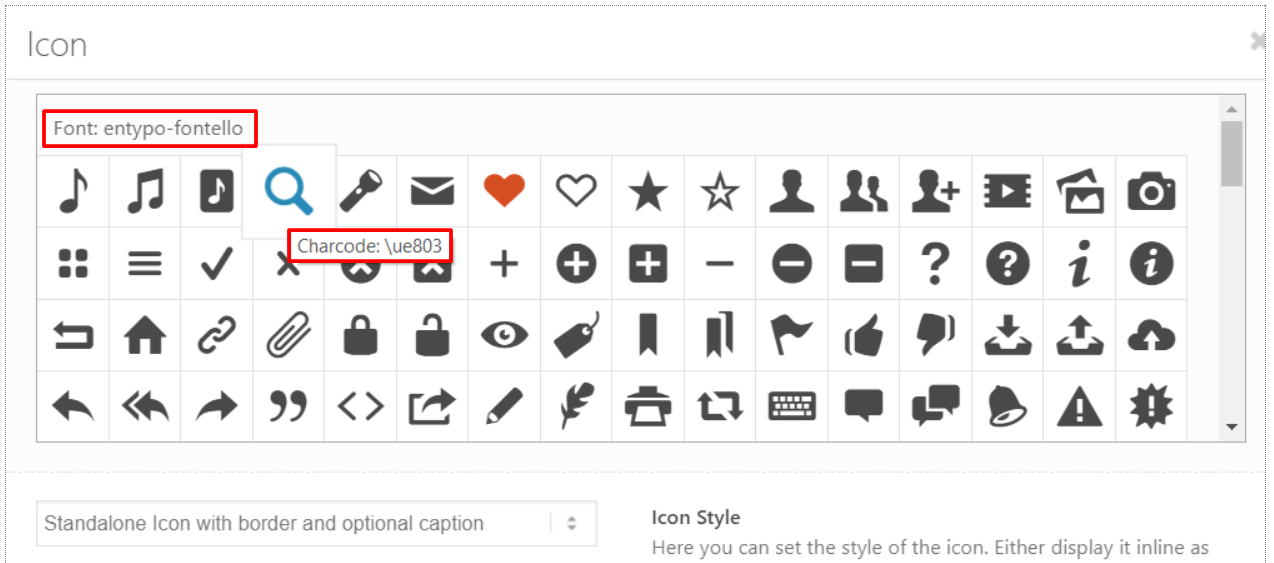Select the checkmark icon
The width and height of the screenshot is (1274, 563).
click(x=216, y=263)
